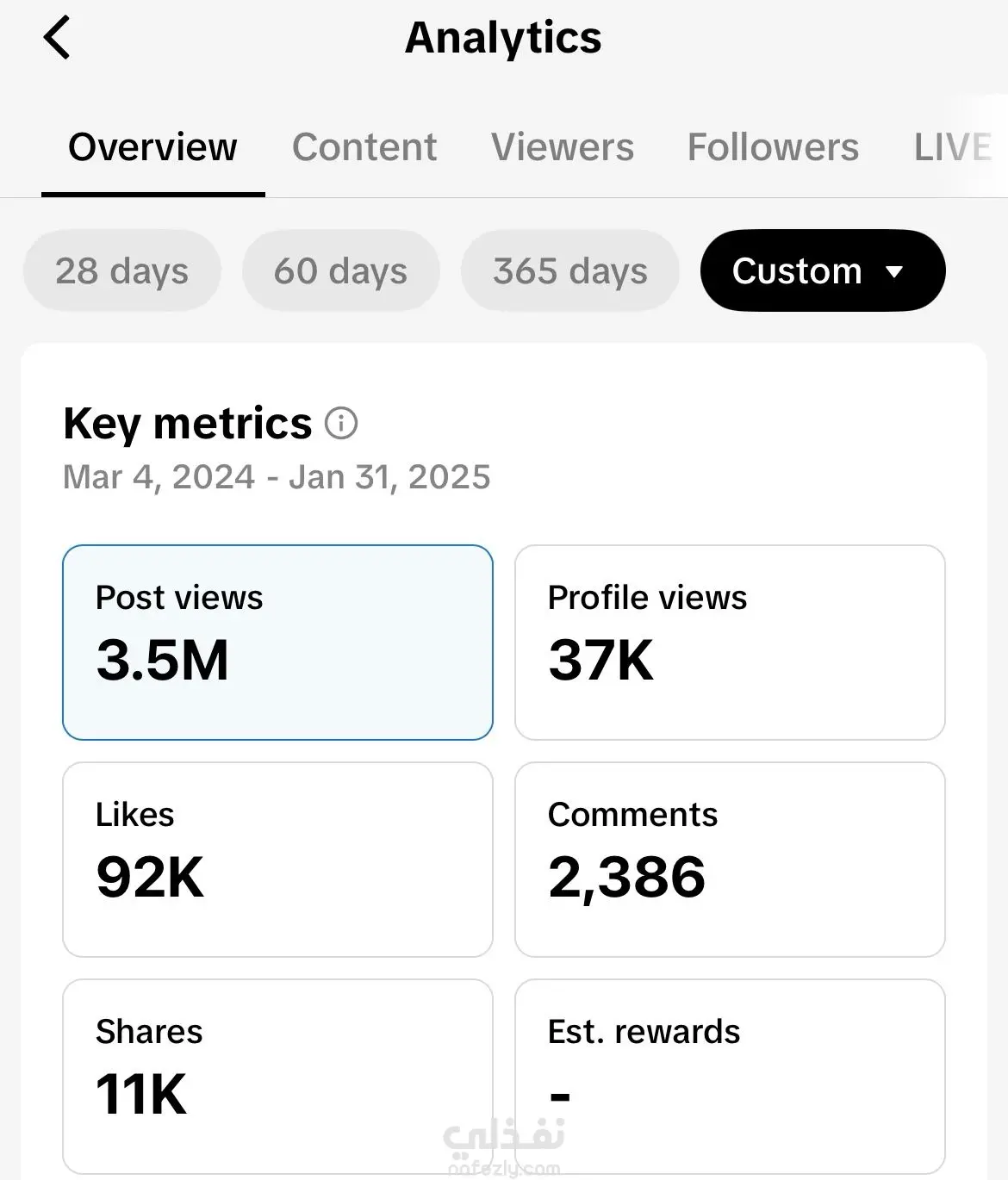Open the Est. rewards card
This screenshot has width=1008, height=1180.
pos(730,1076)
